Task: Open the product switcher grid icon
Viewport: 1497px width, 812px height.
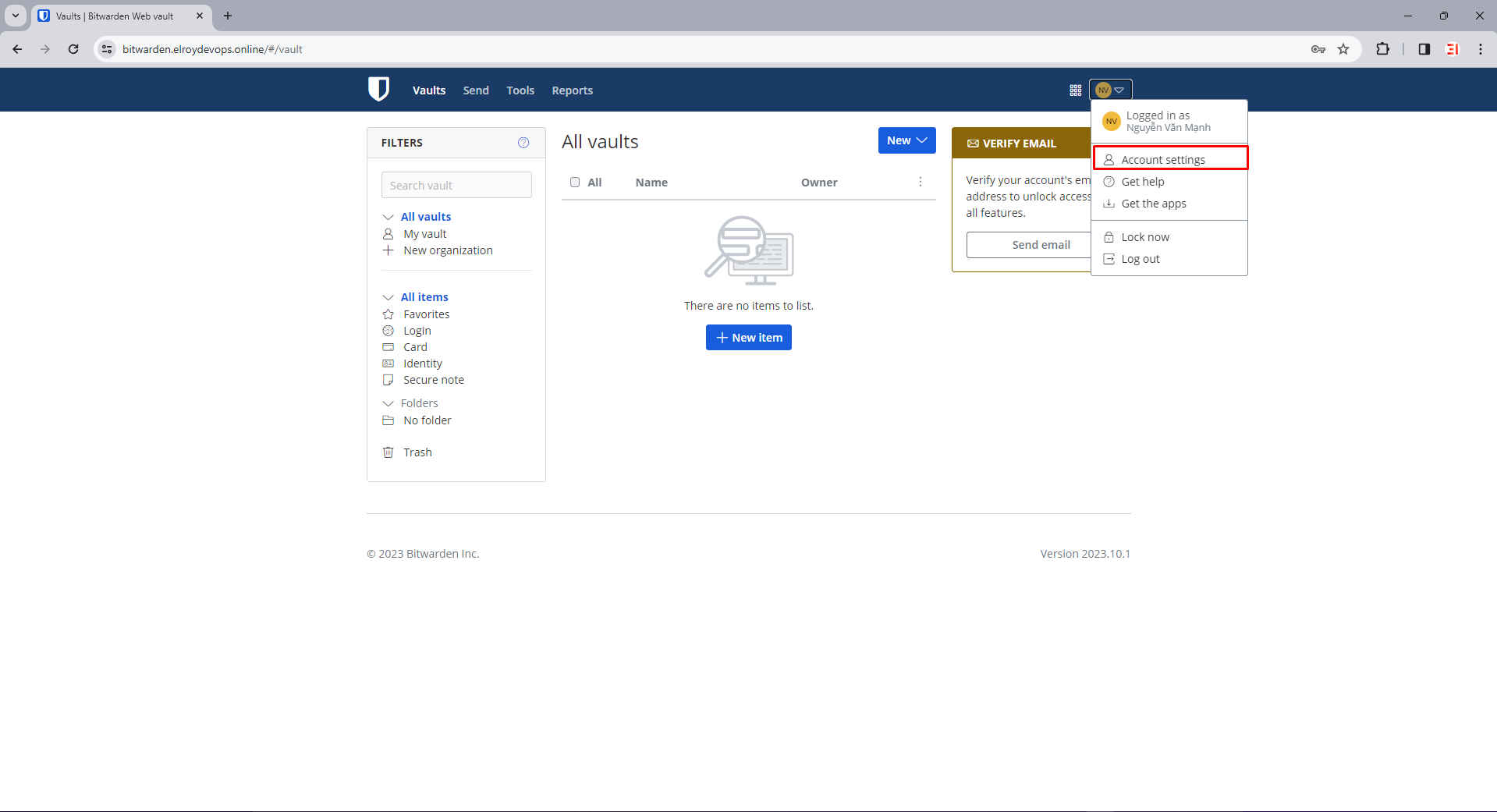Action: click(1075, 90)
